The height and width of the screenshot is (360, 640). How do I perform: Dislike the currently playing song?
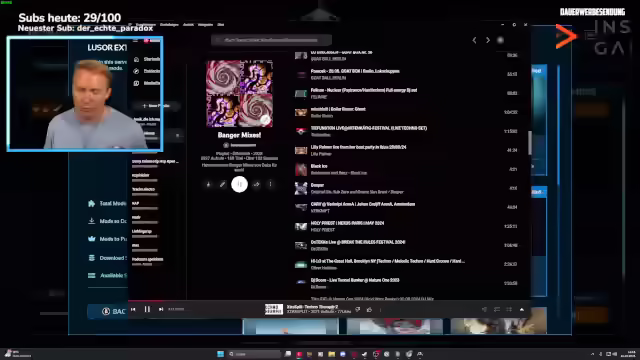point(358,310)
